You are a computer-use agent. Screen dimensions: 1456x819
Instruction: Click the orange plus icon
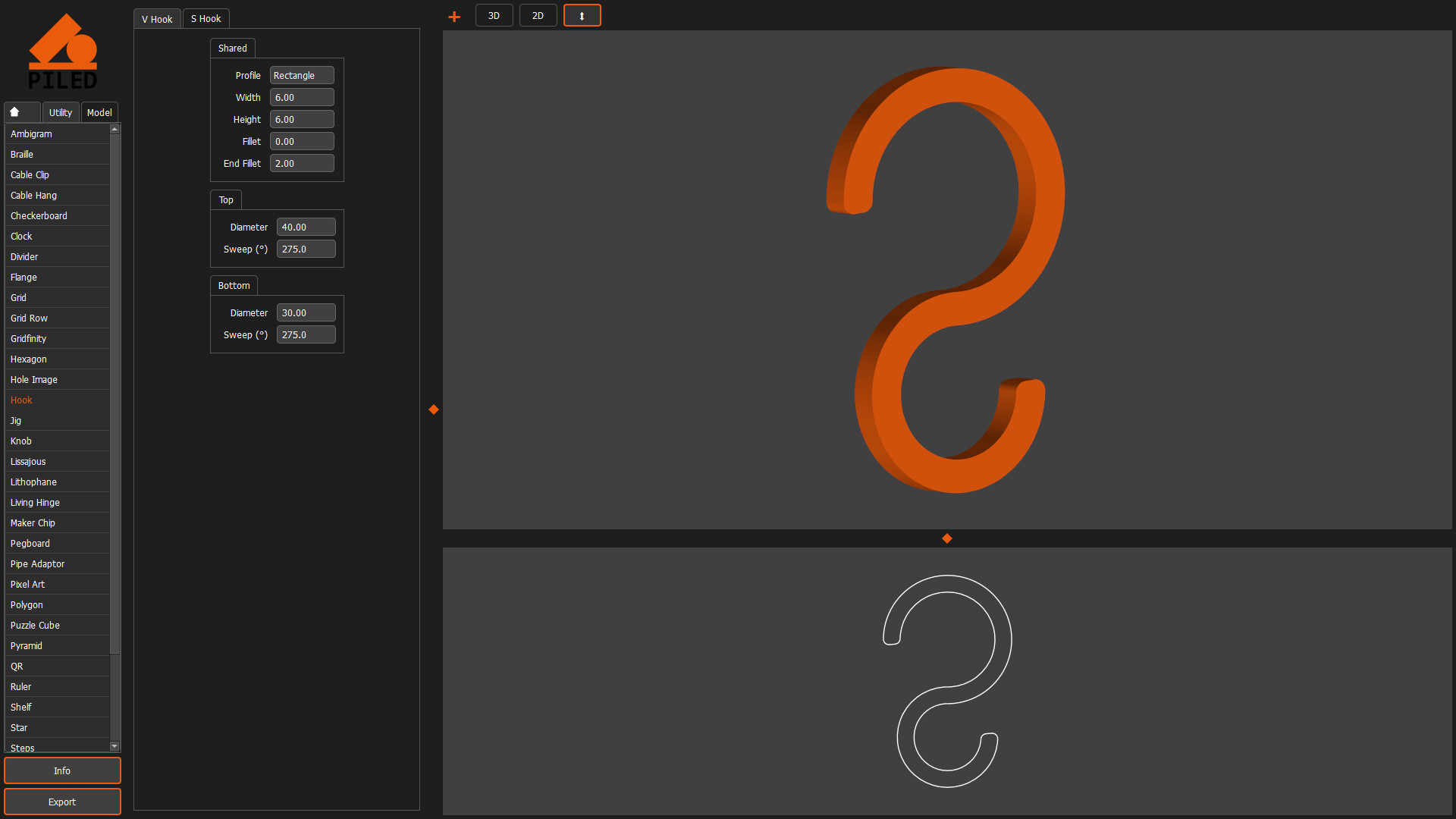coord(454,17)
